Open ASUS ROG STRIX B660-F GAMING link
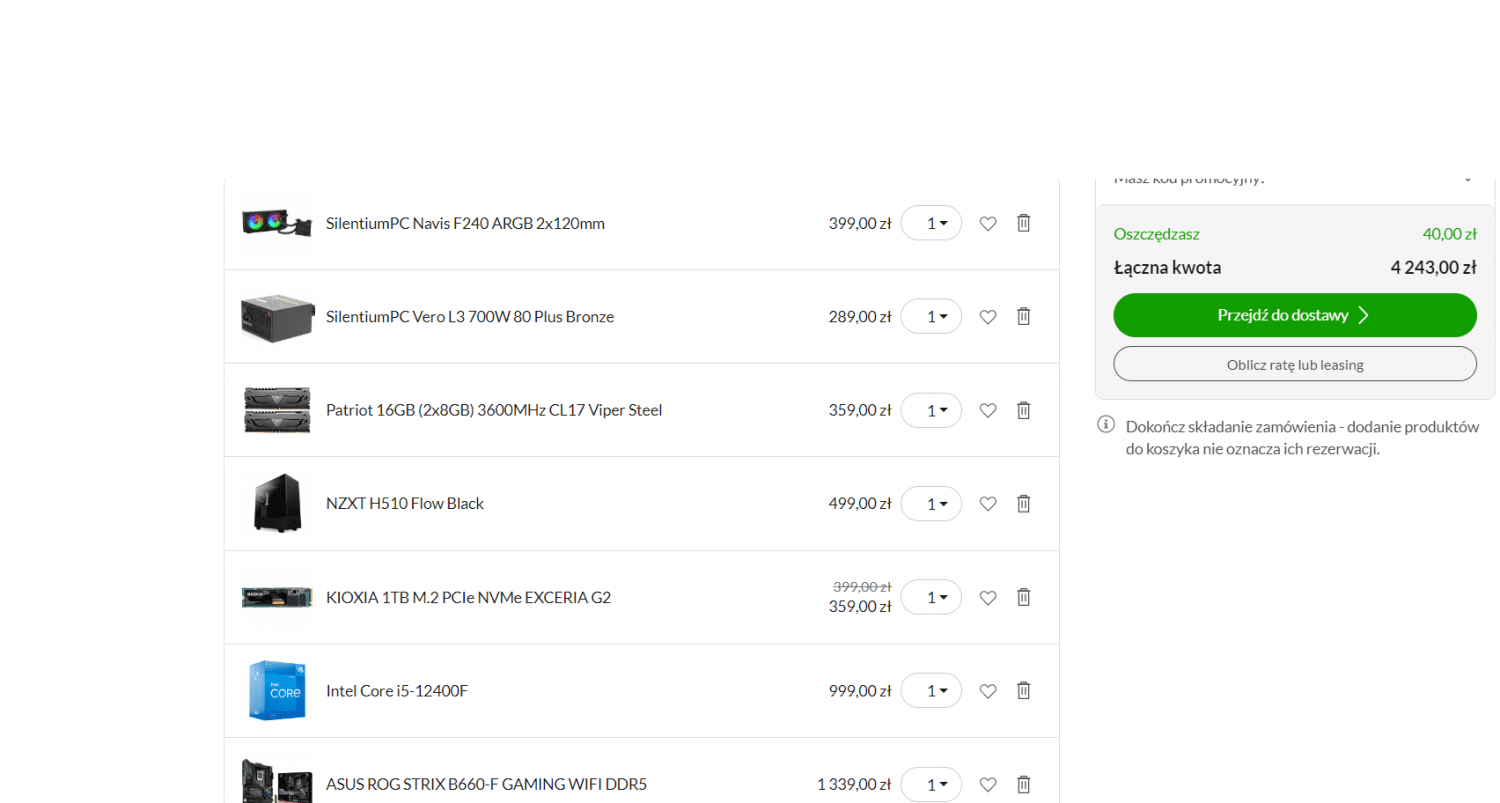1500x803 pixels. tap(486, 784)
